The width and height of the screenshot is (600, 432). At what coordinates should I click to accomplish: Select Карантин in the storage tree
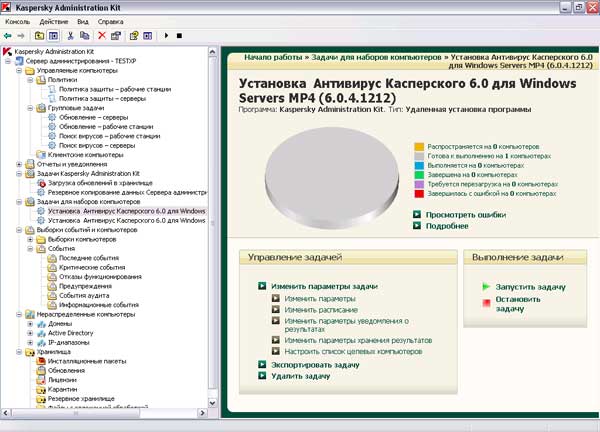click(60, 389)
